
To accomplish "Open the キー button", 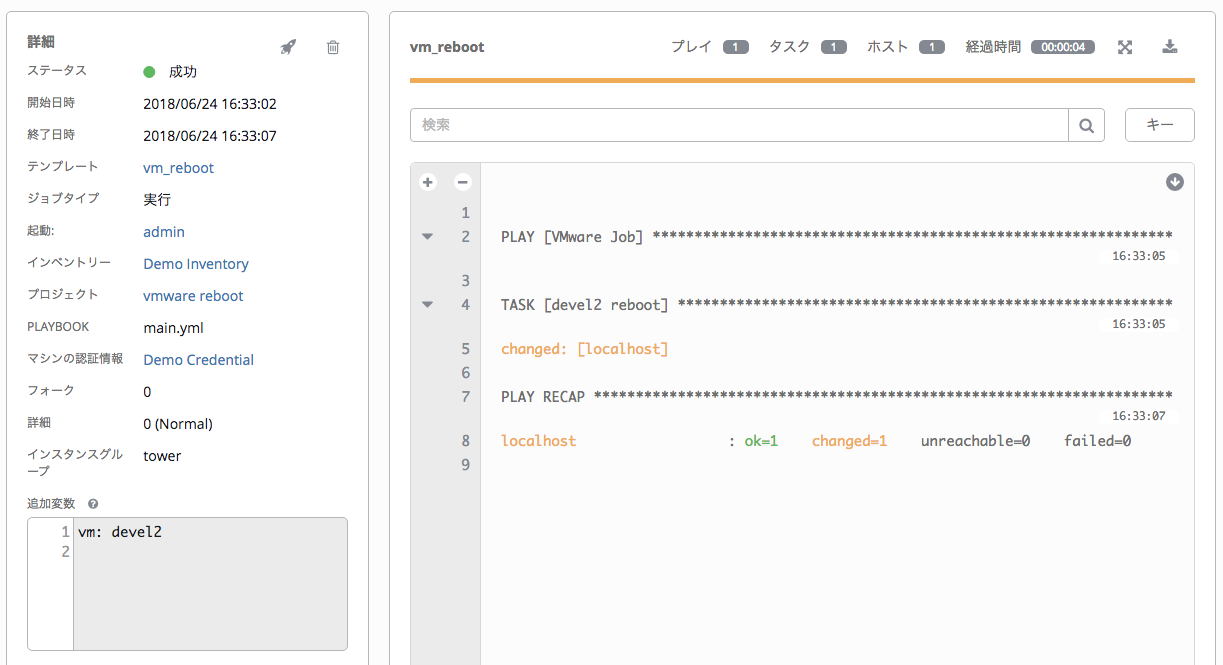I will tap(1160, 125).
